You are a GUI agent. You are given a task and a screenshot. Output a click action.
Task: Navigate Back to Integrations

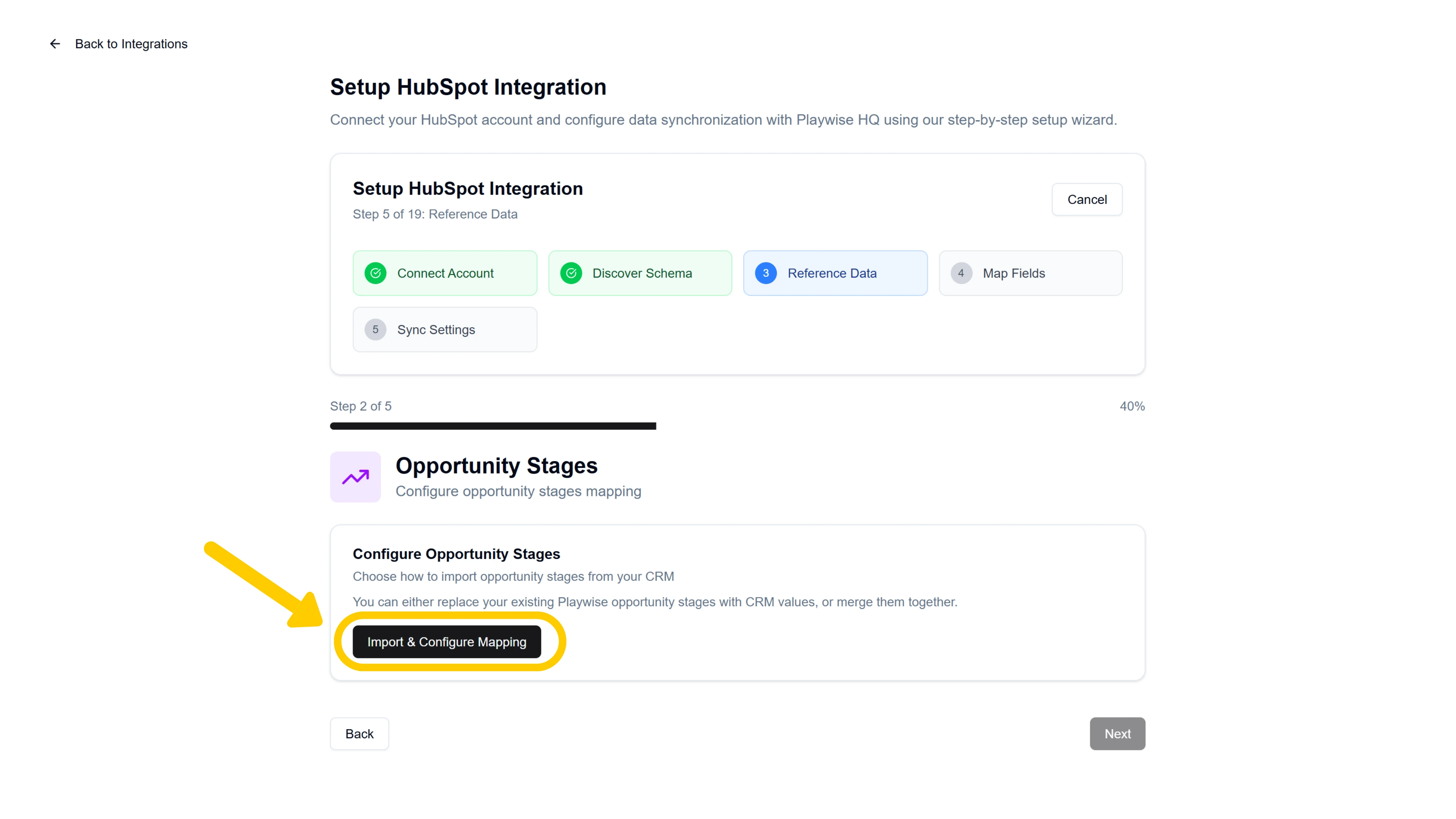tap(131, 44)
